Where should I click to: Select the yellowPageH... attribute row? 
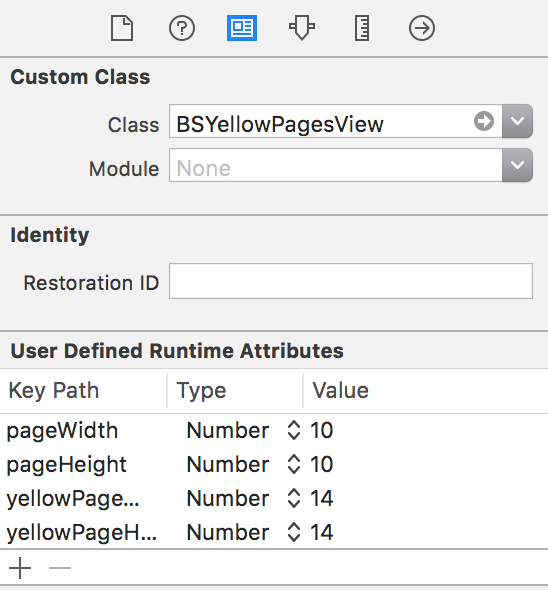pos(274,532)
